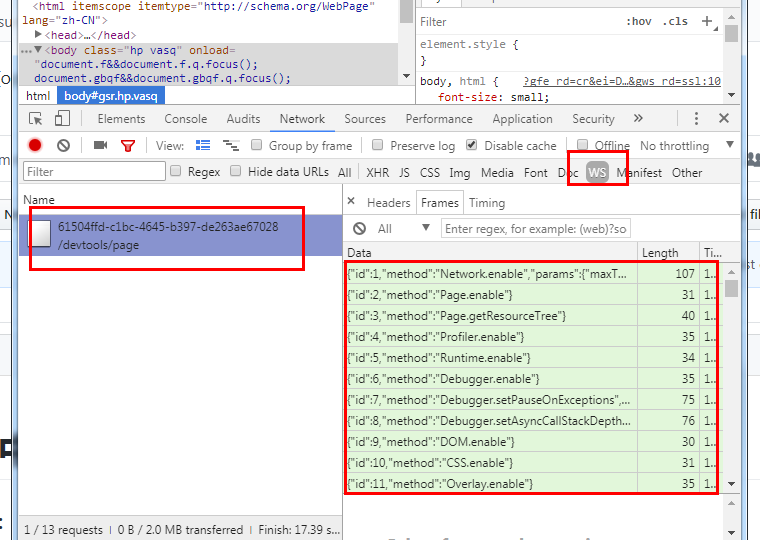This screenshot has height=540, width=760.
Task: Select the XHR request type filter
Action: click(x=378, y=173)
